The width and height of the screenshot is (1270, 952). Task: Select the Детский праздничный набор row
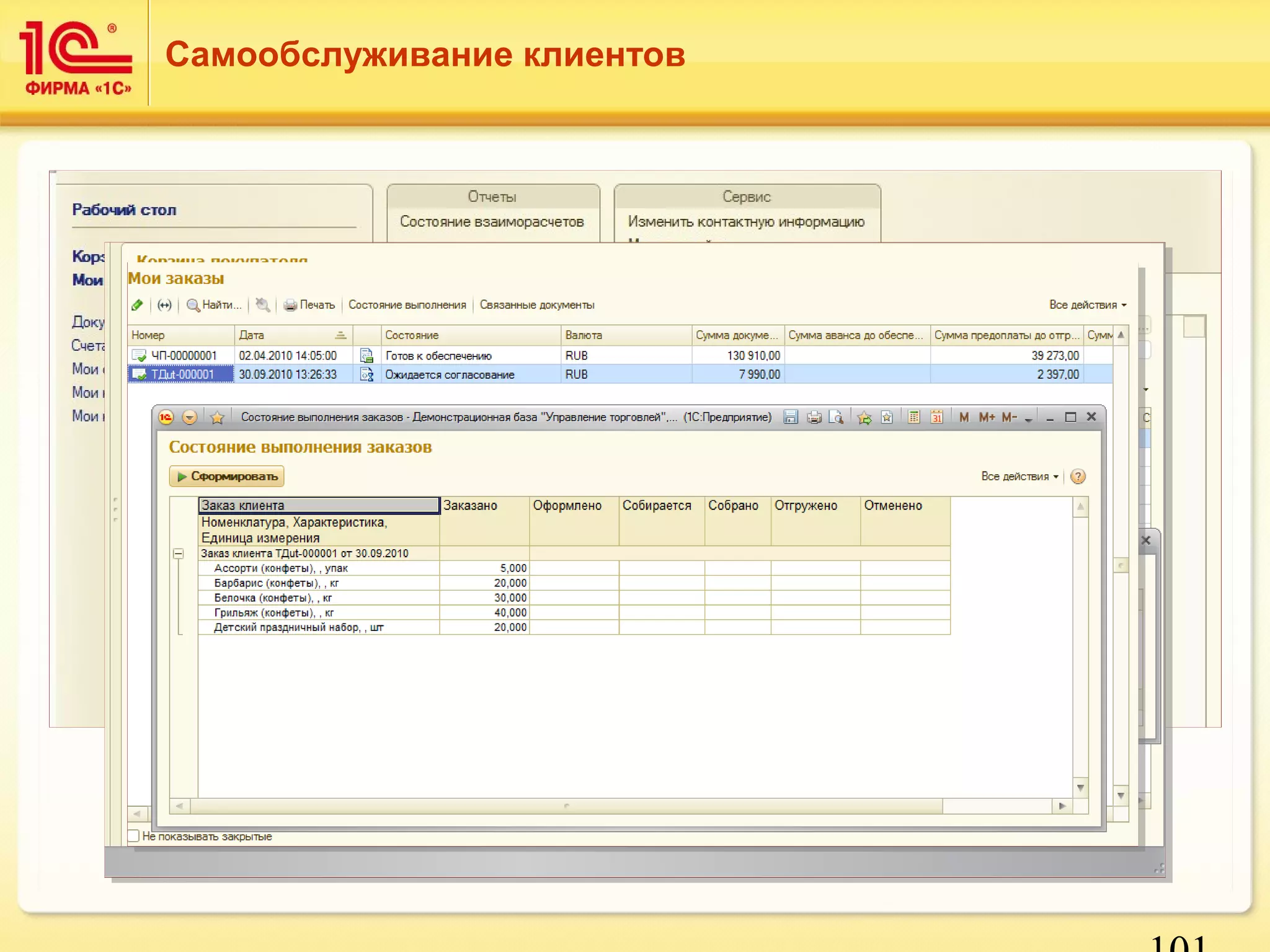click(x=574, y=628)
